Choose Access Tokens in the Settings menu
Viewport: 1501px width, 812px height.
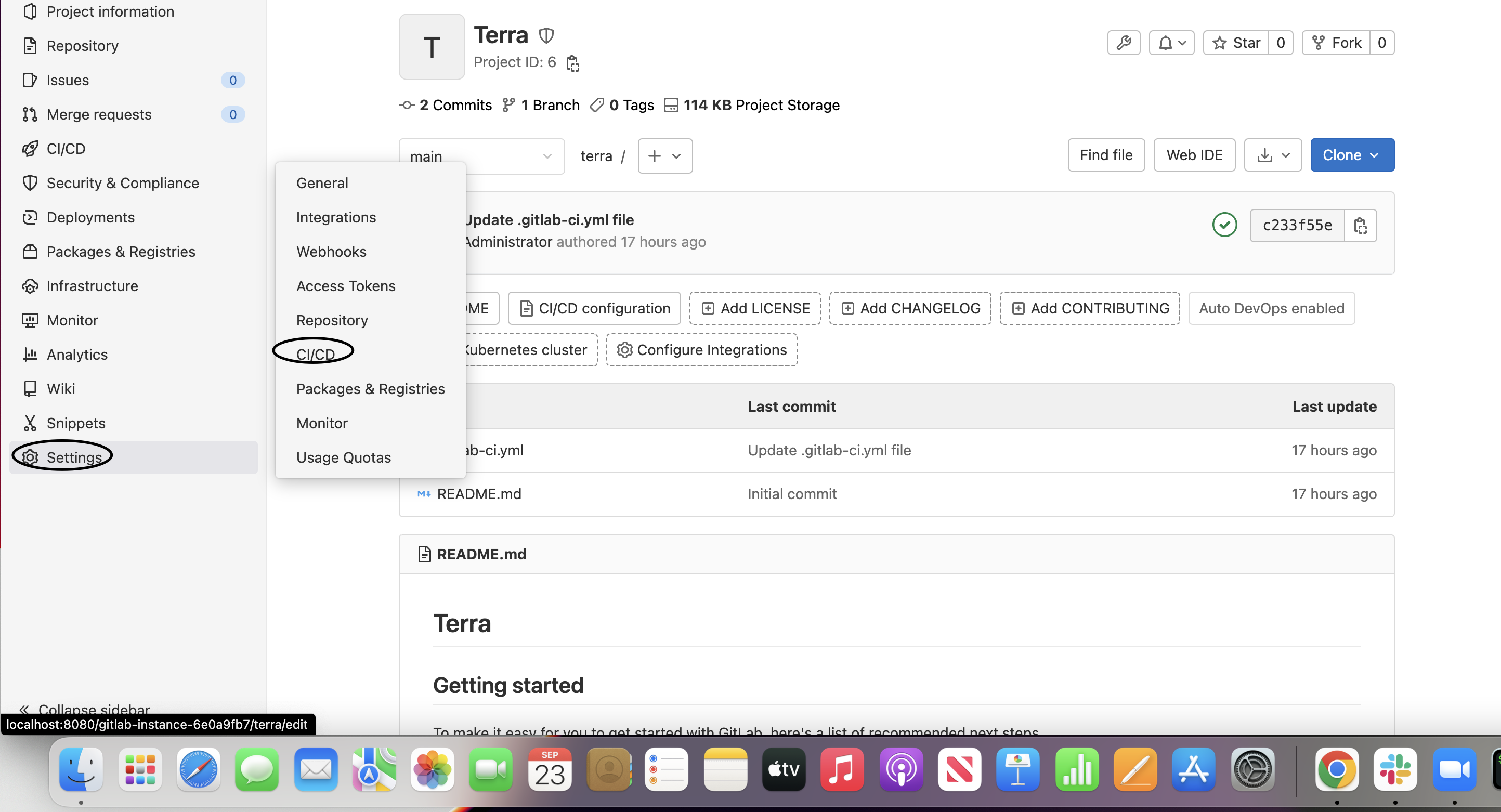click(346, 286)
